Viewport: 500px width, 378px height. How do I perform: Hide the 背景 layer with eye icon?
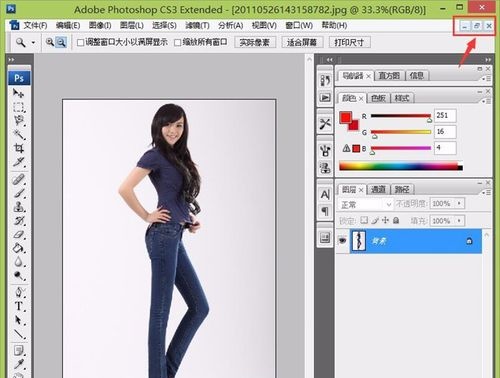pos(343,240)
